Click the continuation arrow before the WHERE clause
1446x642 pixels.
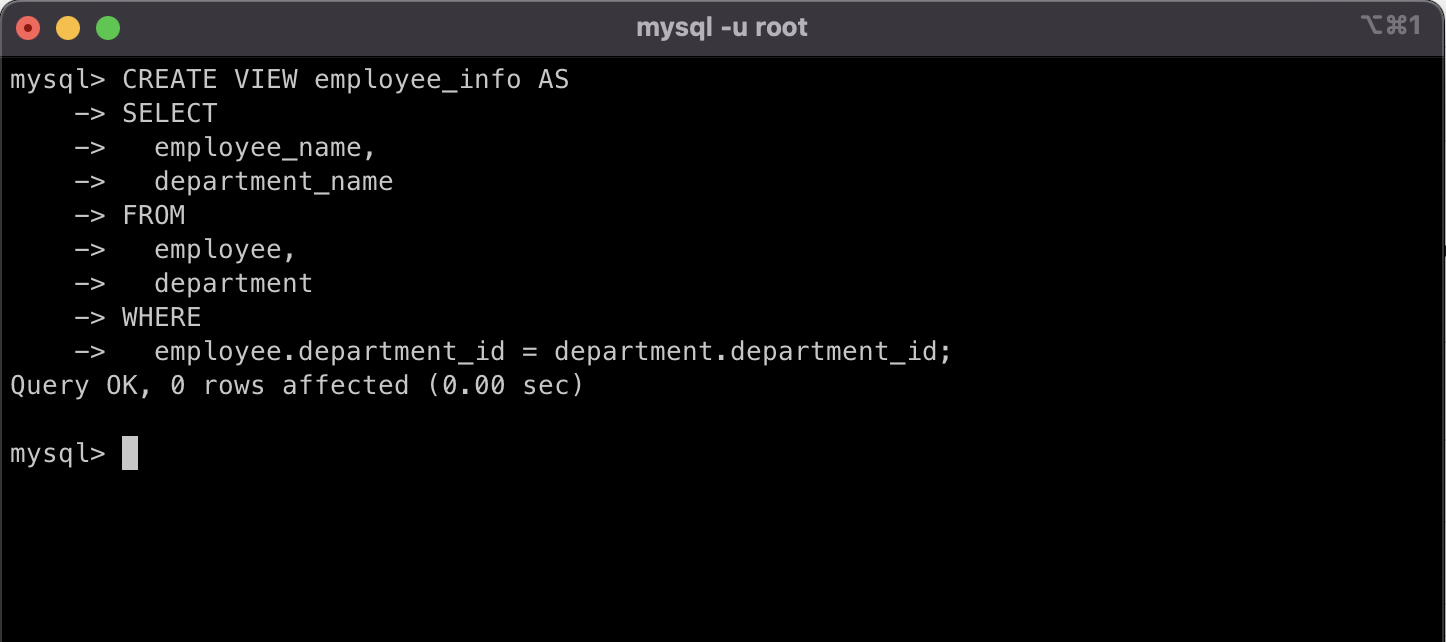(90, 317)
